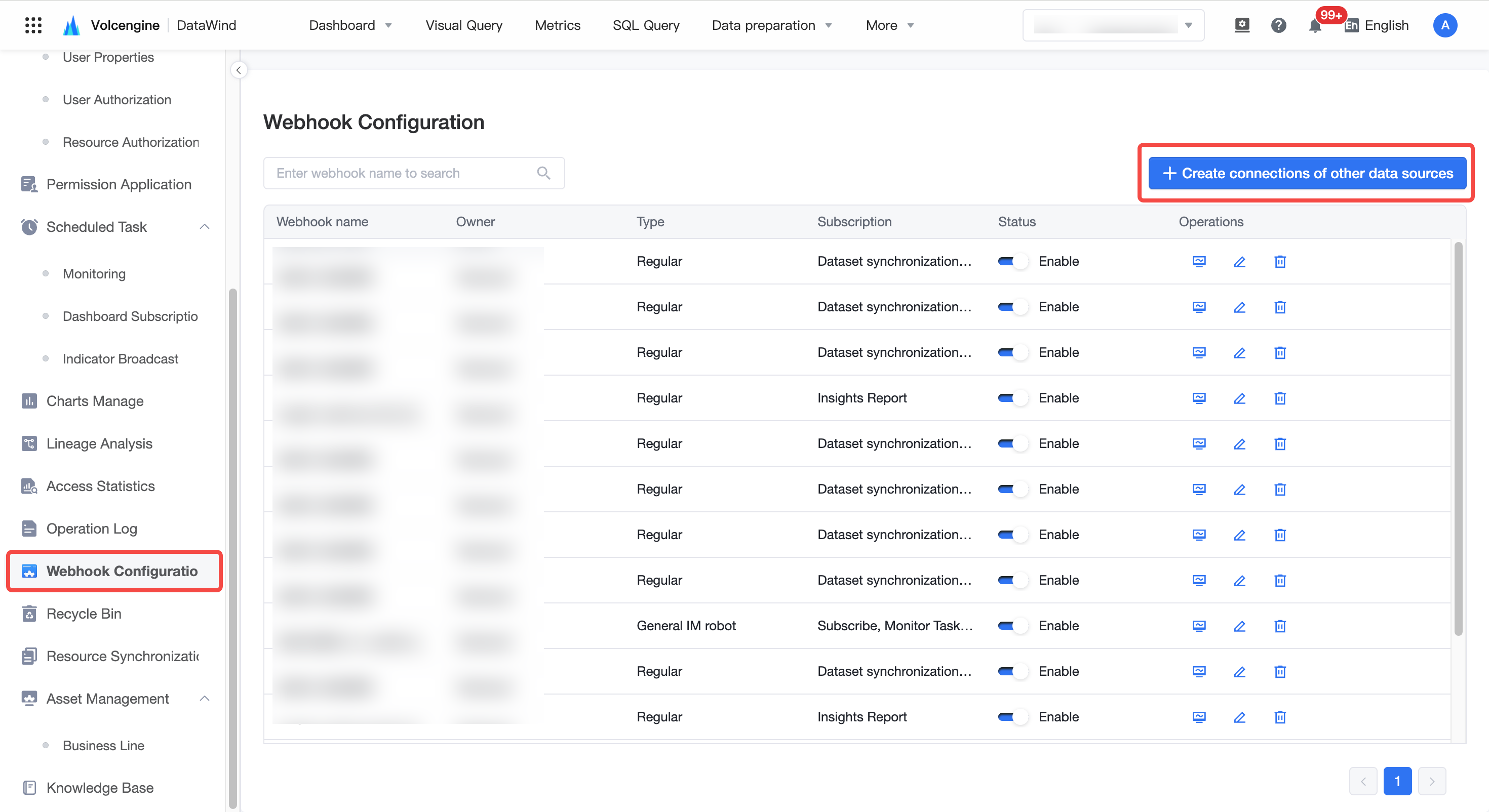Open the settings icon beside help
This screenshot has width=1489, height=812.
click(x=1242, y=25)
